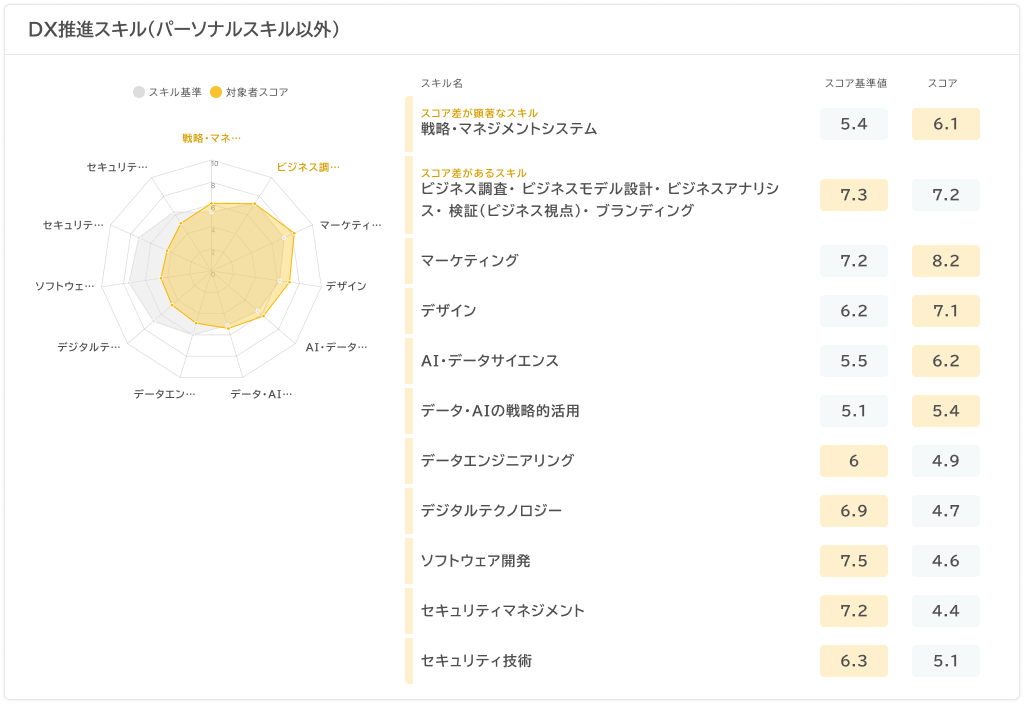This screenshot has width=1024, height=704.
Task: Toggle the 対象者スコア legend series
Action: point(256,92)
